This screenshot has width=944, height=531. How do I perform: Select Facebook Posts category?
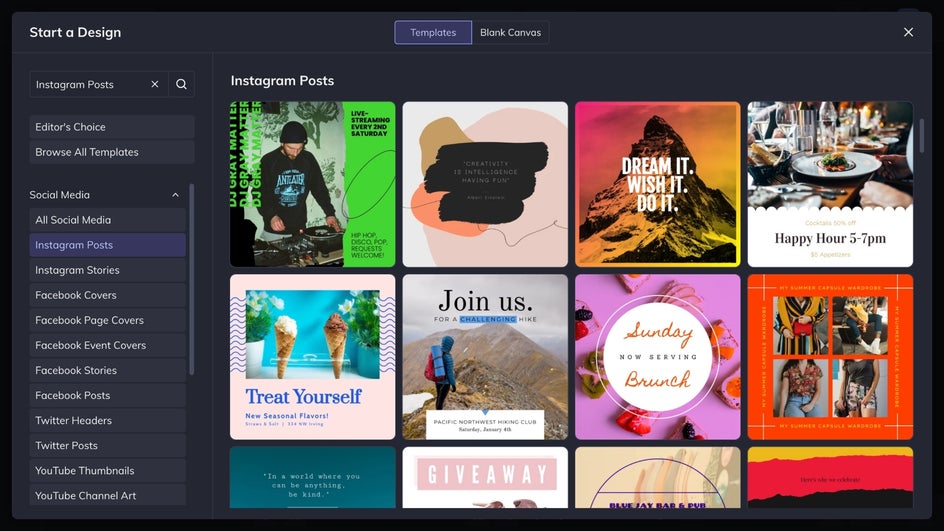pyautogui.click(x=108, y=396)
